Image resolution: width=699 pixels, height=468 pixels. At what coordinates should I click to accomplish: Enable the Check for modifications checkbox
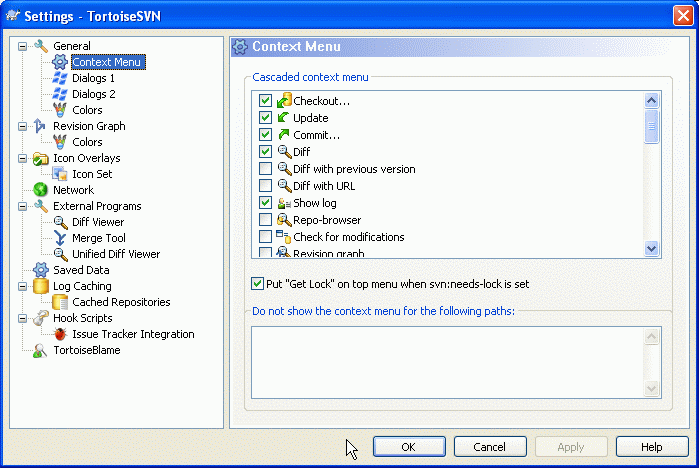click(265, 237)
